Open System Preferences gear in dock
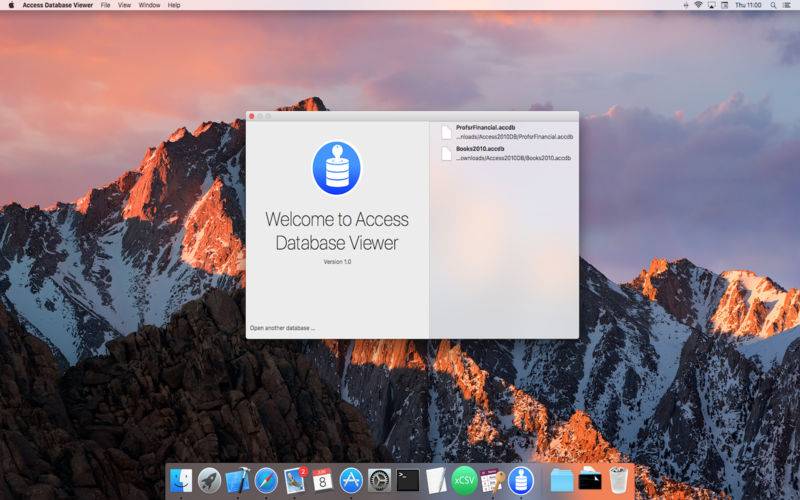The height and width of the screenshot is (500, 800). [x=378, y=480]
